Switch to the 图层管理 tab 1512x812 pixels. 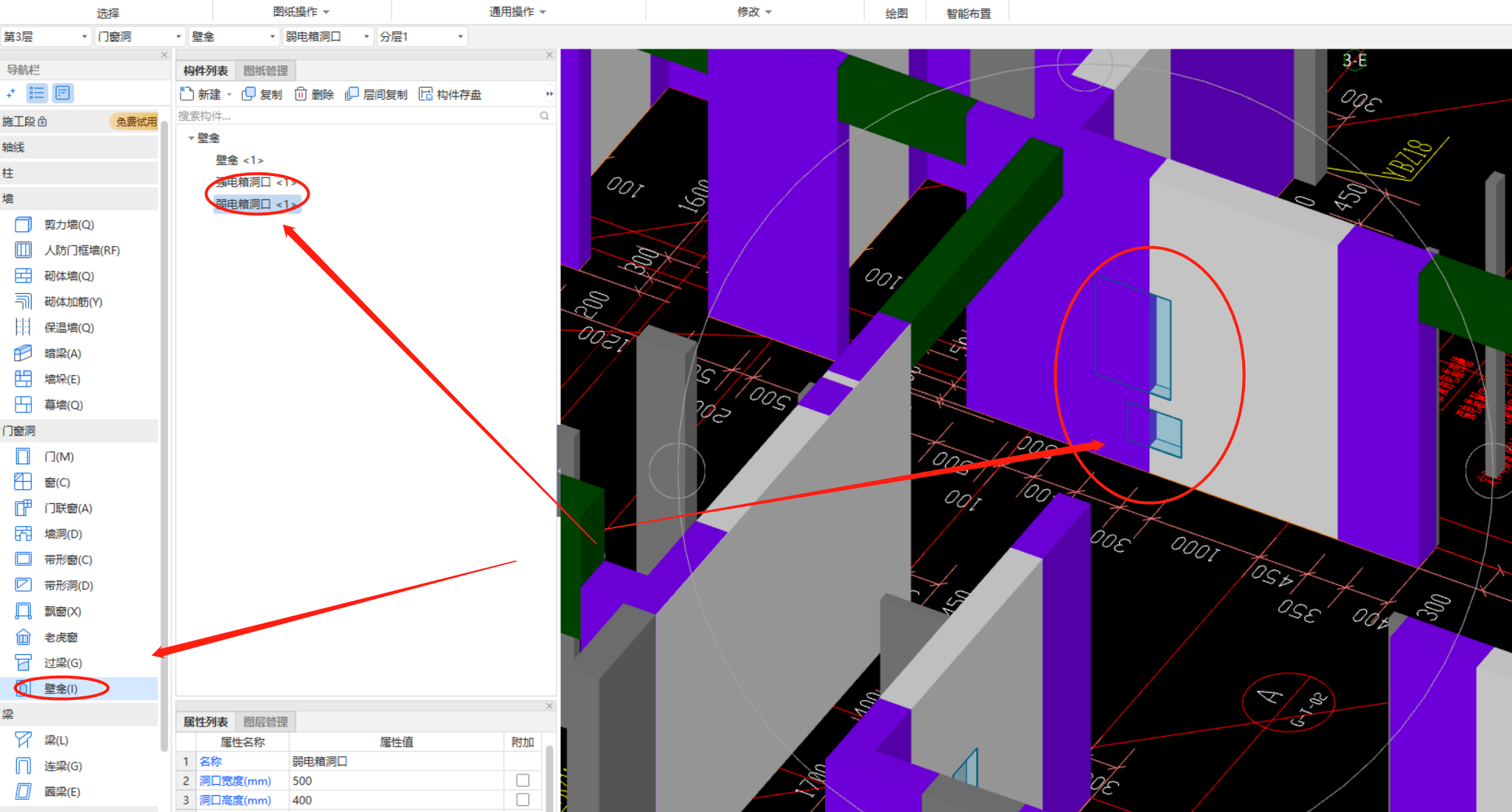click(x=265, y=722)
